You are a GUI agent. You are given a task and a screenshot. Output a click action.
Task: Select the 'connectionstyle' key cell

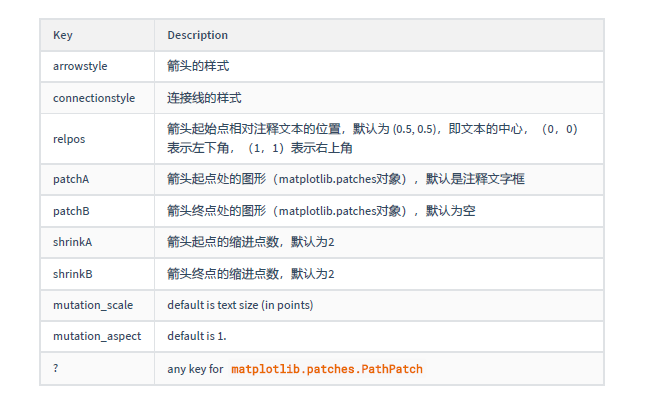pos(97,98)
